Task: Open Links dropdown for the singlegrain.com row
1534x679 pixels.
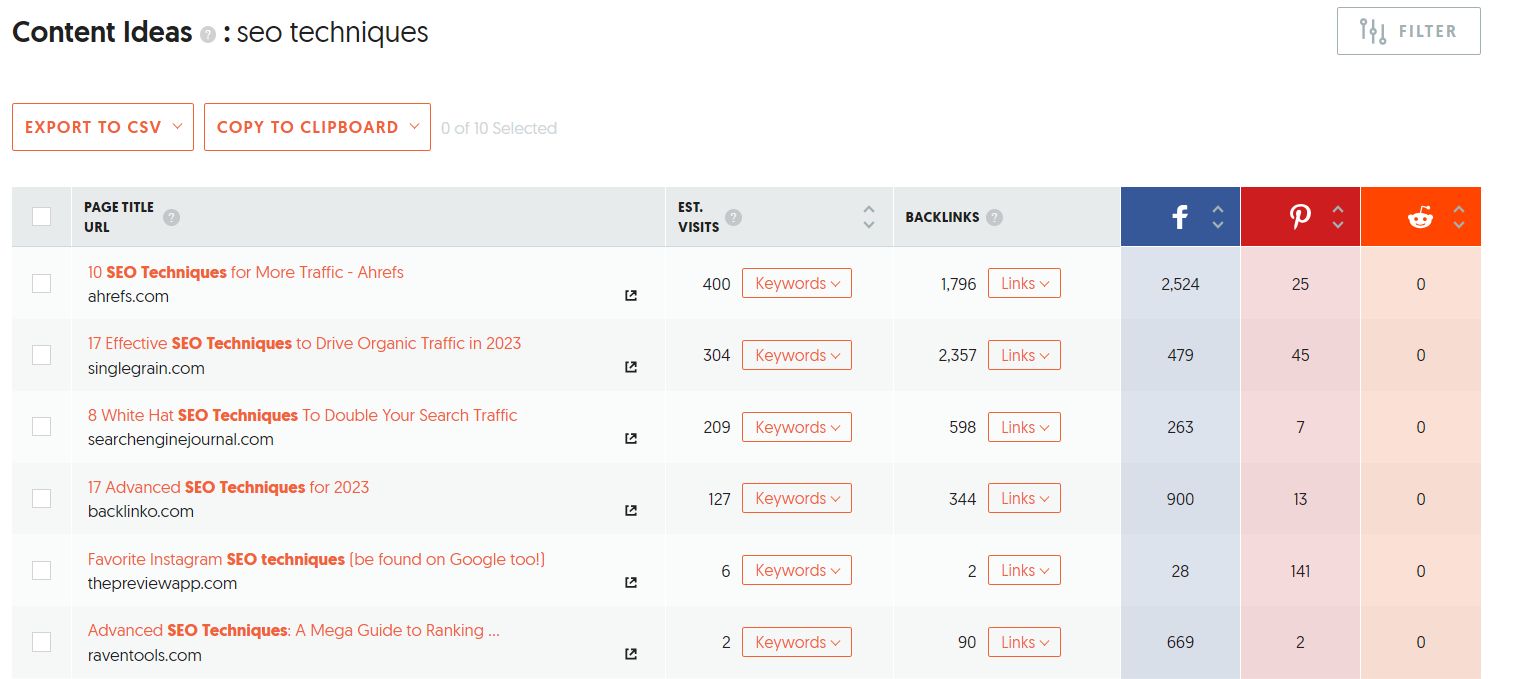Action: tap(1024, 355)
